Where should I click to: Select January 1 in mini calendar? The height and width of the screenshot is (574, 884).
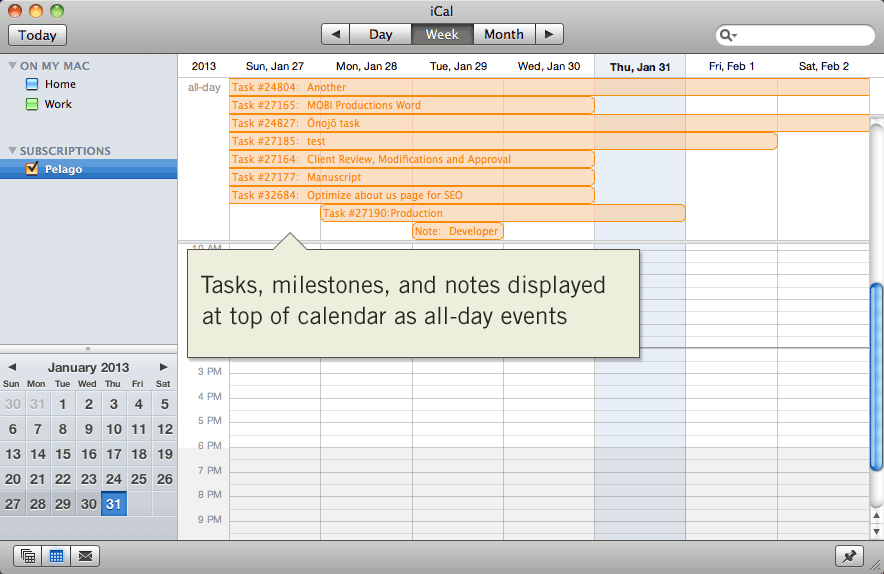[63, 404]
